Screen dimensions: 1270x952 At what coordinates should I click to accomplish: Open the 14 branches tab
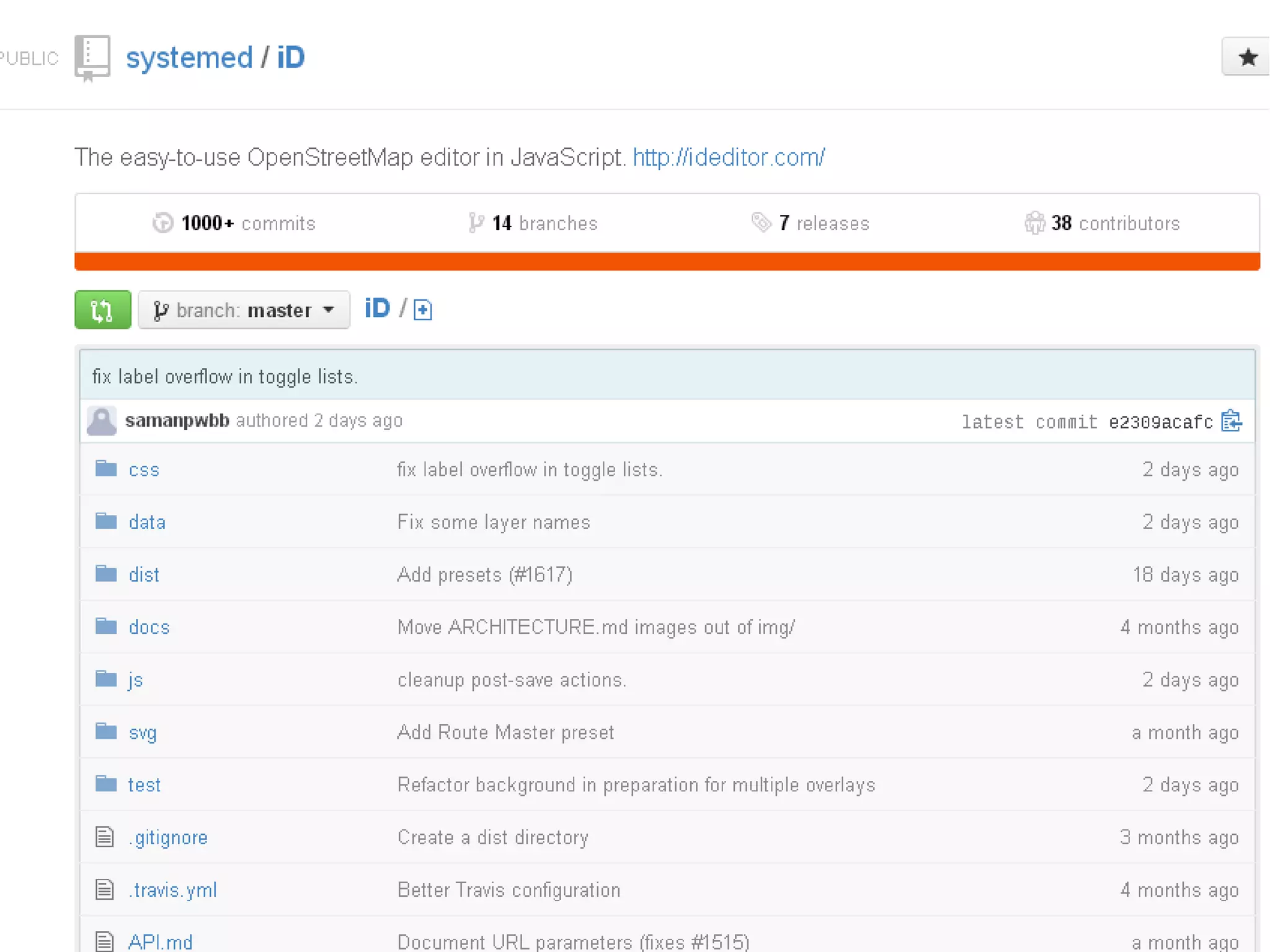pyautogui.click(x=533, y=223)
